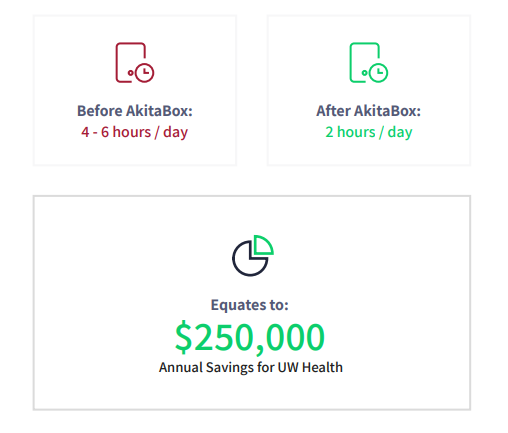Click the red clock face icon

(x=145, y=72)
